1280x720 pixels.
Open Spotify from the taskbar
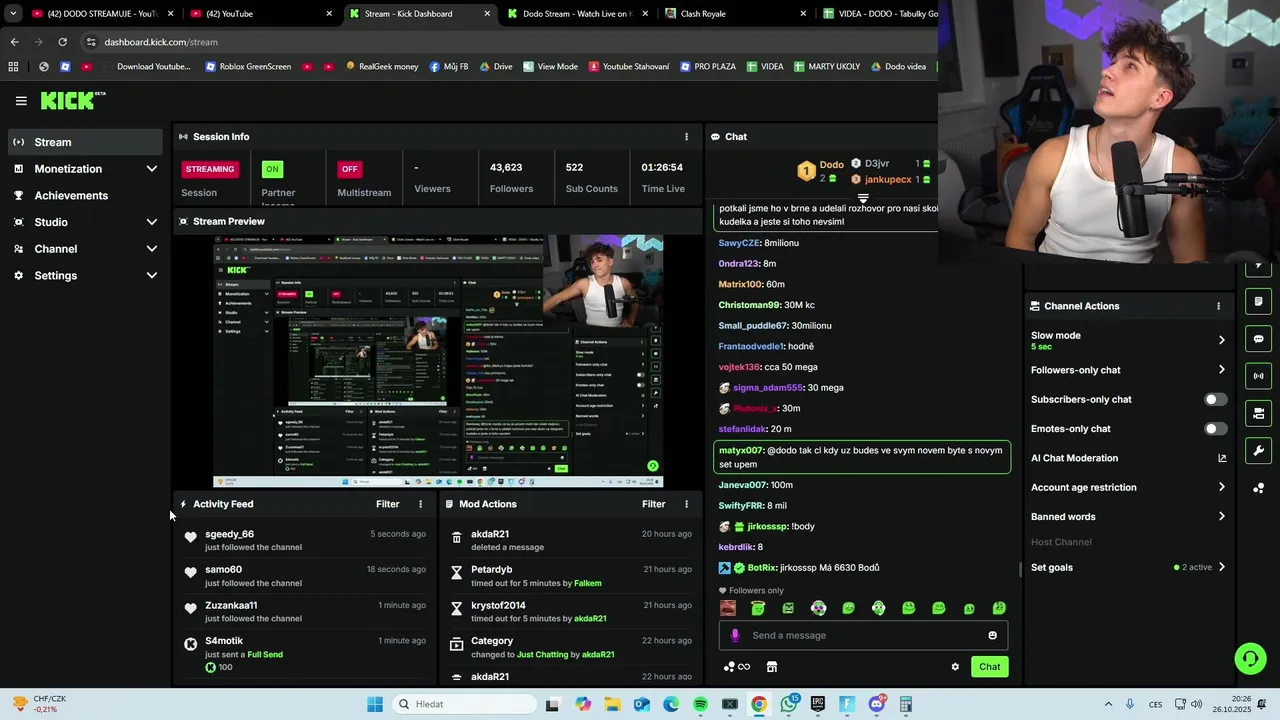point(700,704)
